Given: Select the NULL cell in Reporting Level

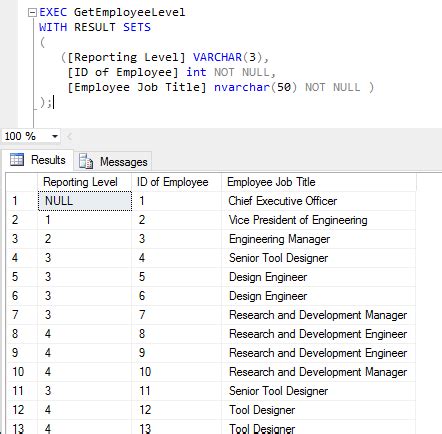Looking at the screenshot, I should [x=85, y=201].
